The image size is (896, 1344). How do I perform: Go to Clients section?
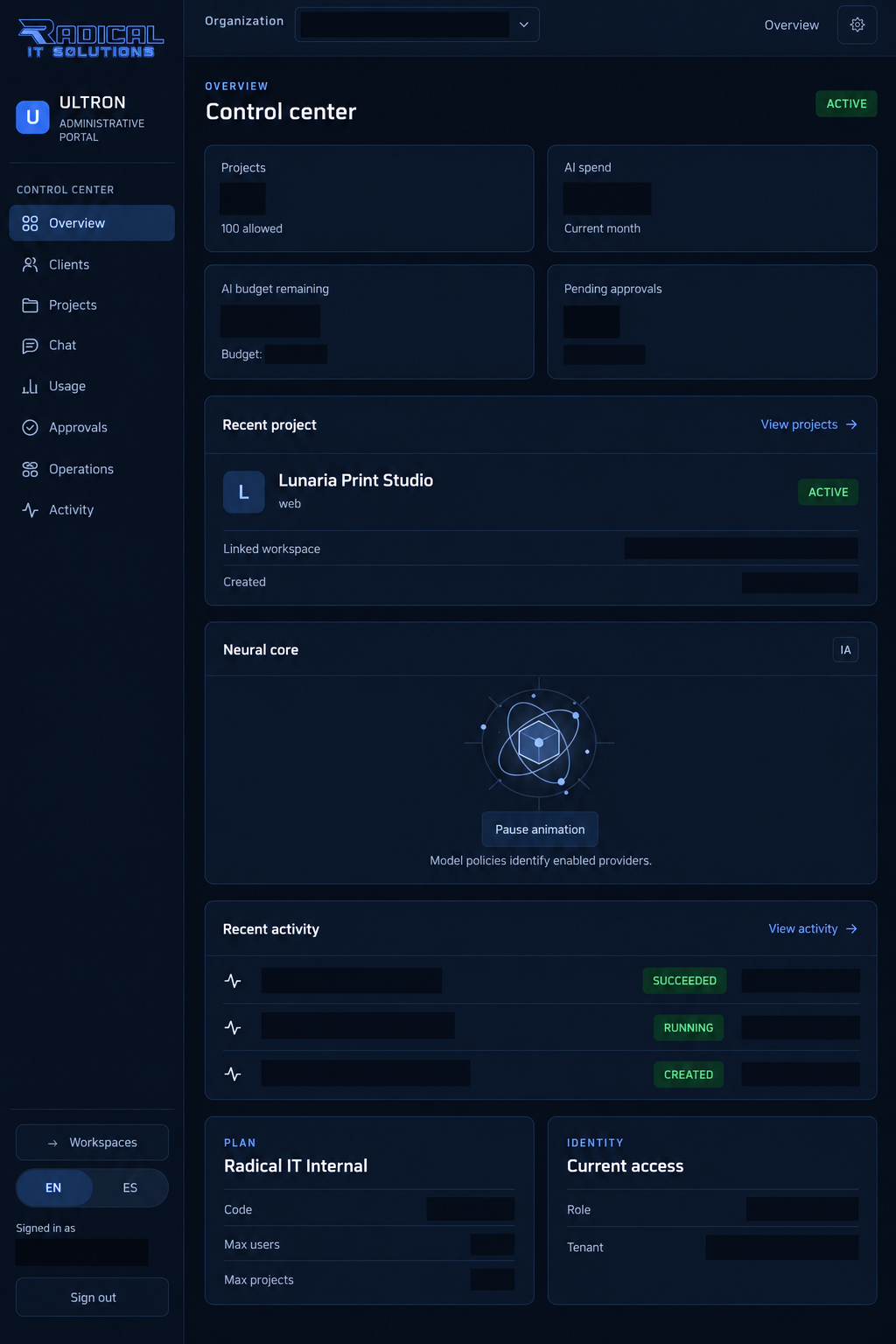point(92,264)
